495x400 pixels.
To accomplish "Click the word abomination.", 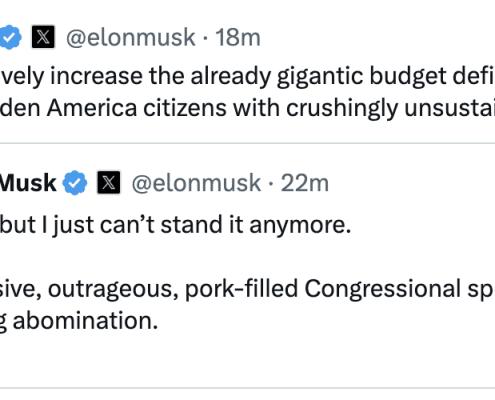I will [85, 321].
